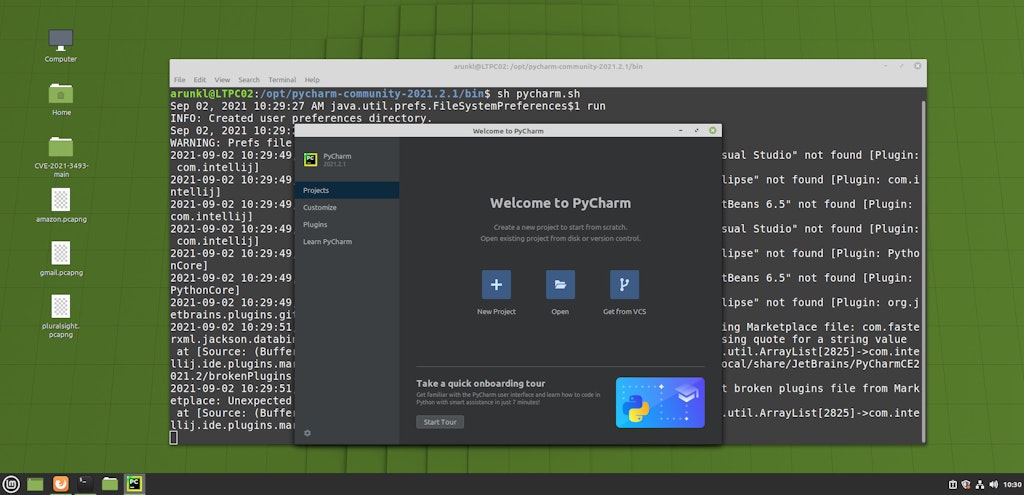
Task: Open the terminal Search menu
Action: tap(249, 80)
